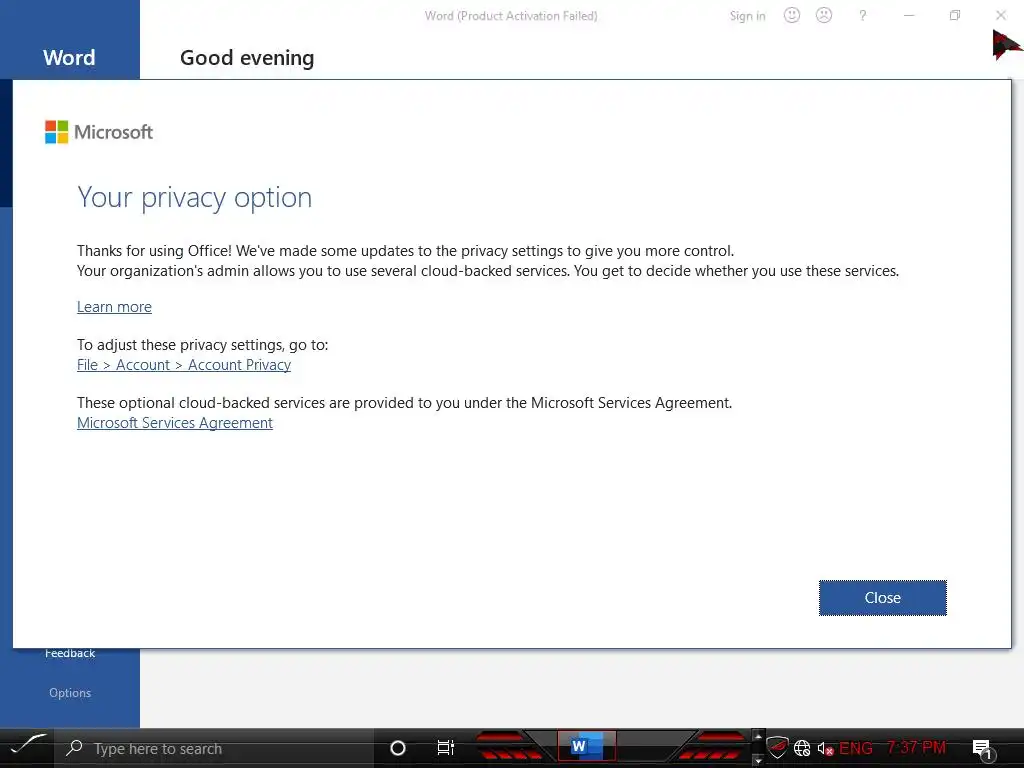
Task: Follow File > Account > Account Privacy link
Action: [184, 365]
